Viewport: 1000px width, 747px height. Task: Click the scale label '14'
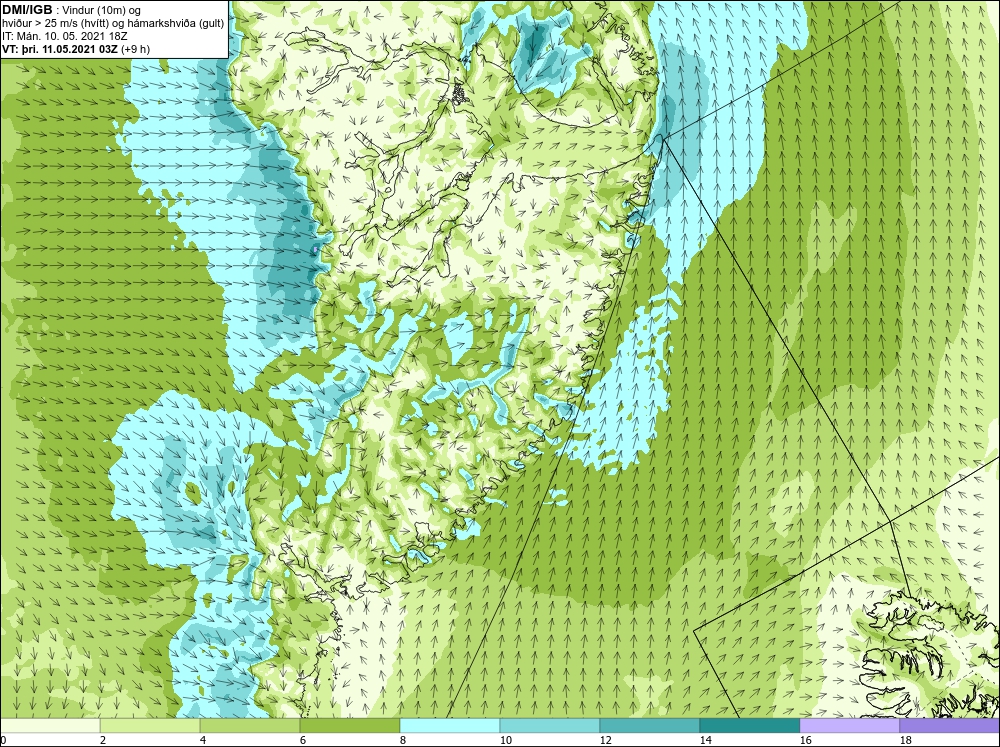click(706, 740)
